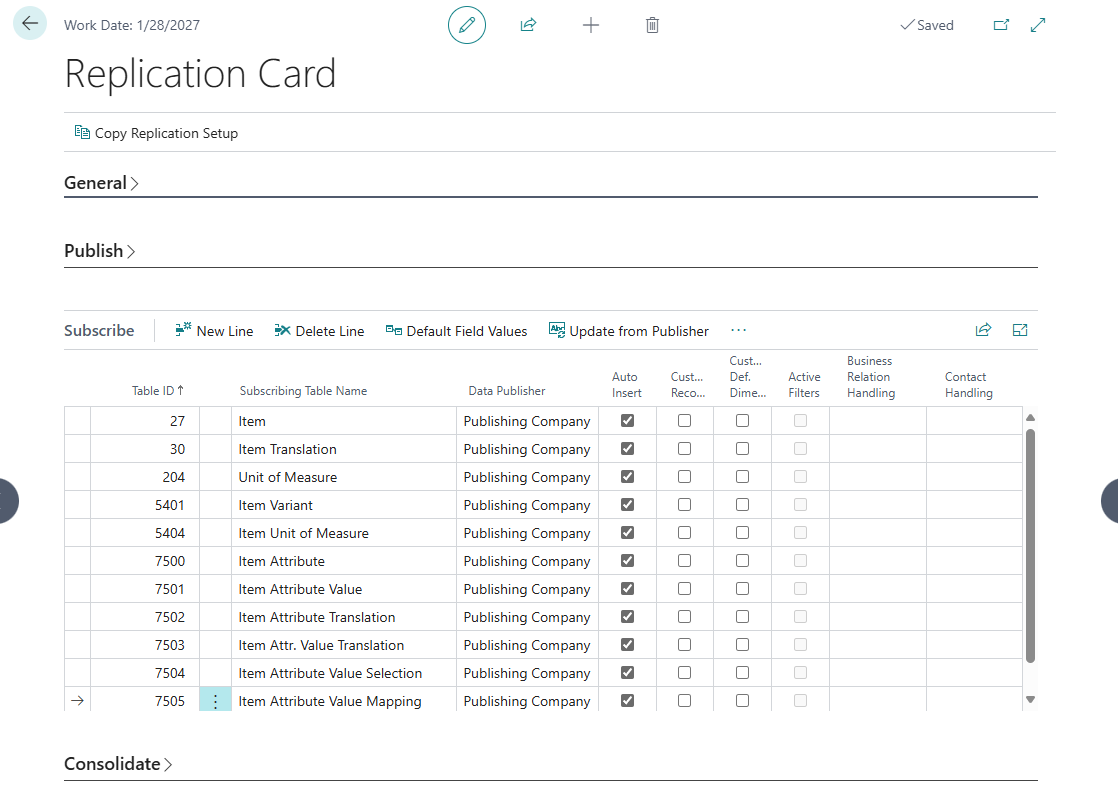Expand the General section

point(101,183)
